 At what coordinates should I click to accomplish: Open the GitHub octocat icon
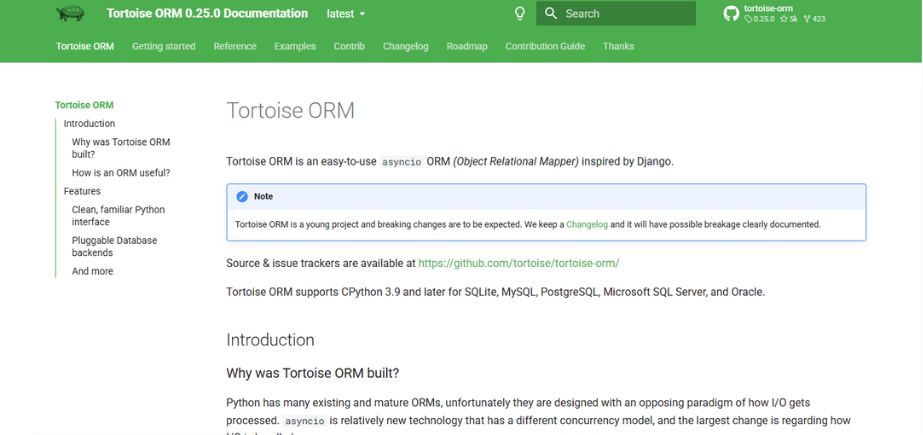point(731,14)
